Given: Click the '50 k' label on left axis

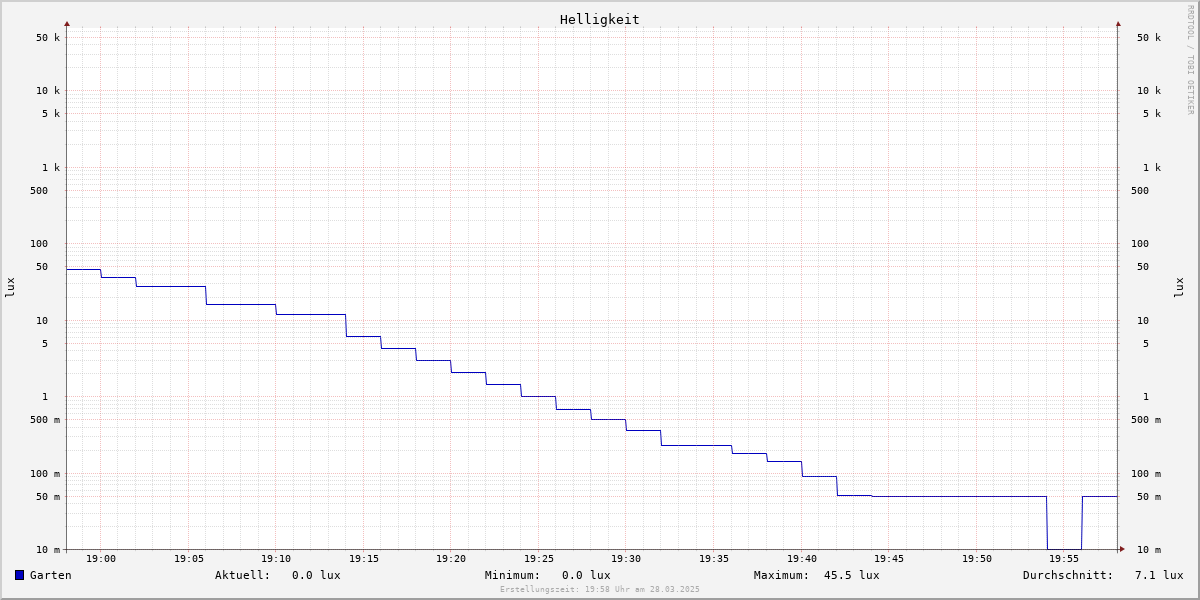Looking at the screenshot, I should click(x=48, y=38).
